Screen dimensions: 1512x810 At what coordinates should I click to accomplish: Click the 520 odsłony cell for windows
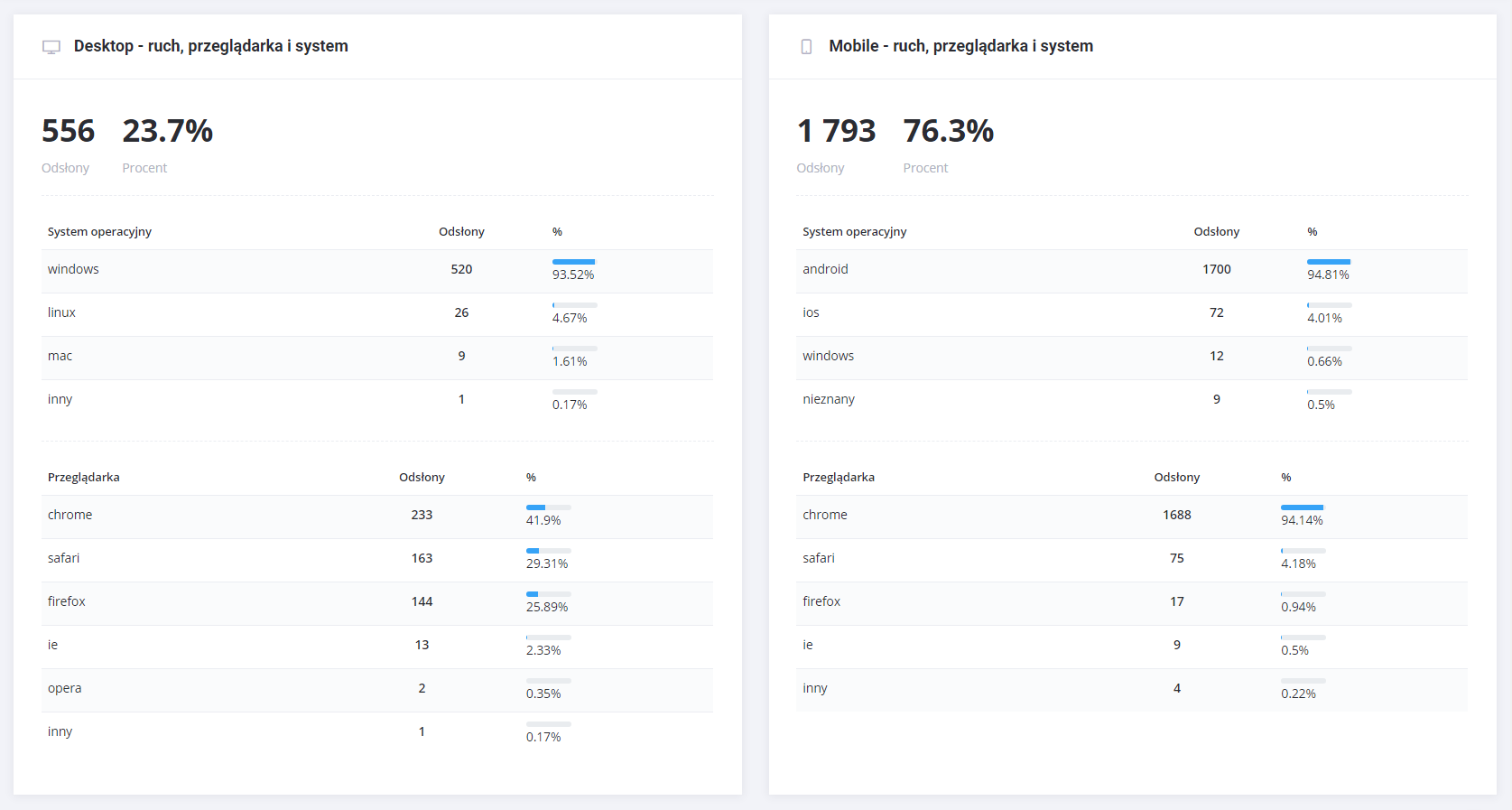click(x=461, y=269)
